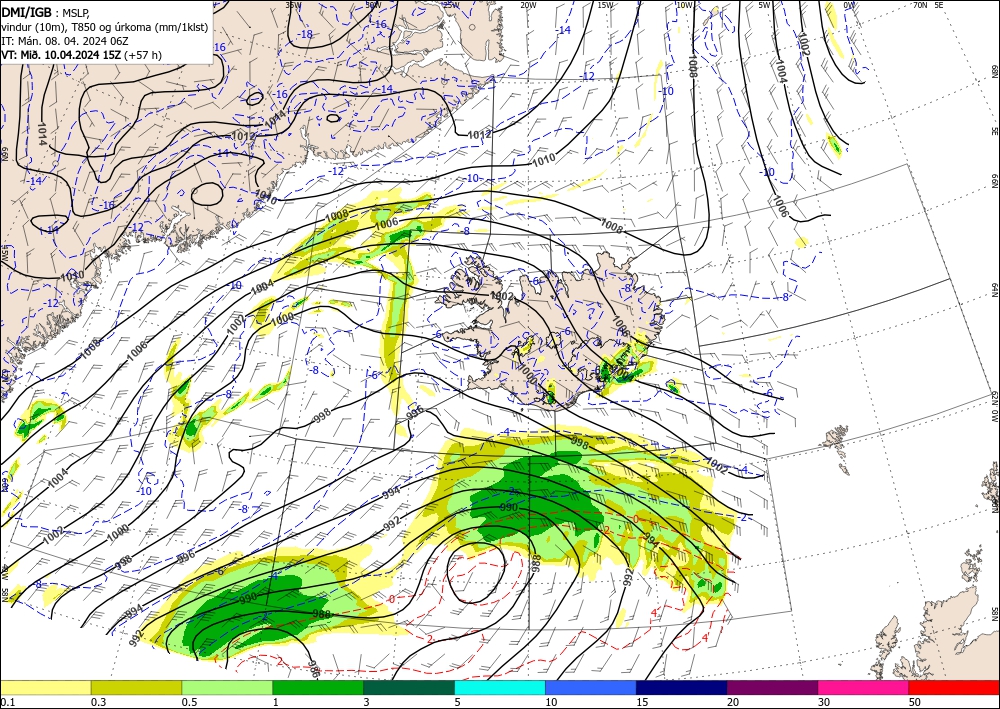Click the navy 15–20 legend swatch
This screenshot has height=709, width=1000.
pos(682,687)
